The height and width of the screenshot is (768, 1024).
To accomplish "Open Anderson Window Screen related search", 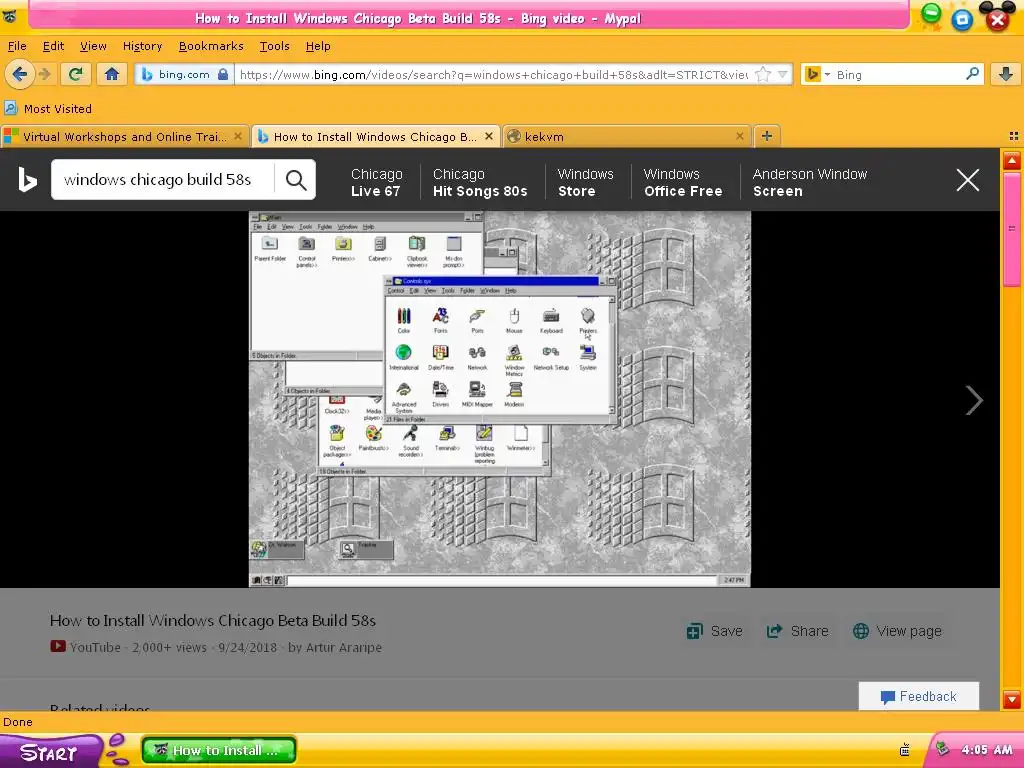I will pyautogui.click(x=810, y=182).
